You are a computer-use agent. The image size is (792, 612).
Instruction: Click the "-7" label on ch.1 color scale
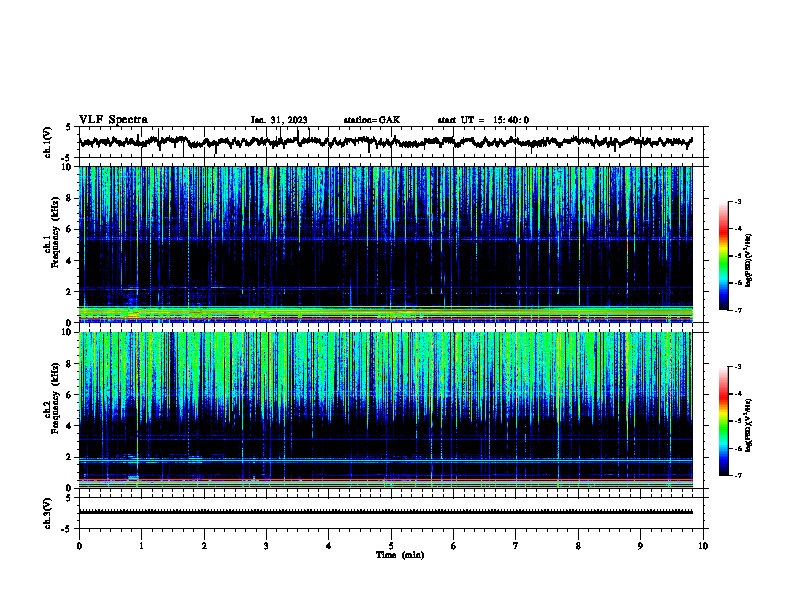(x=738, y=310)
